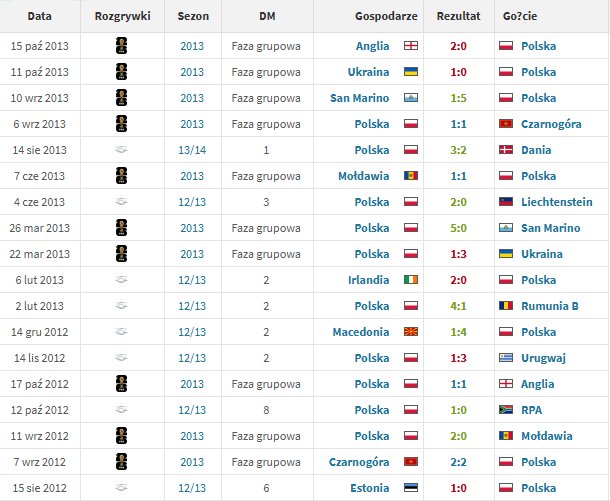Click the Ireland flag next to Irlandia

(x=411, y=280)
